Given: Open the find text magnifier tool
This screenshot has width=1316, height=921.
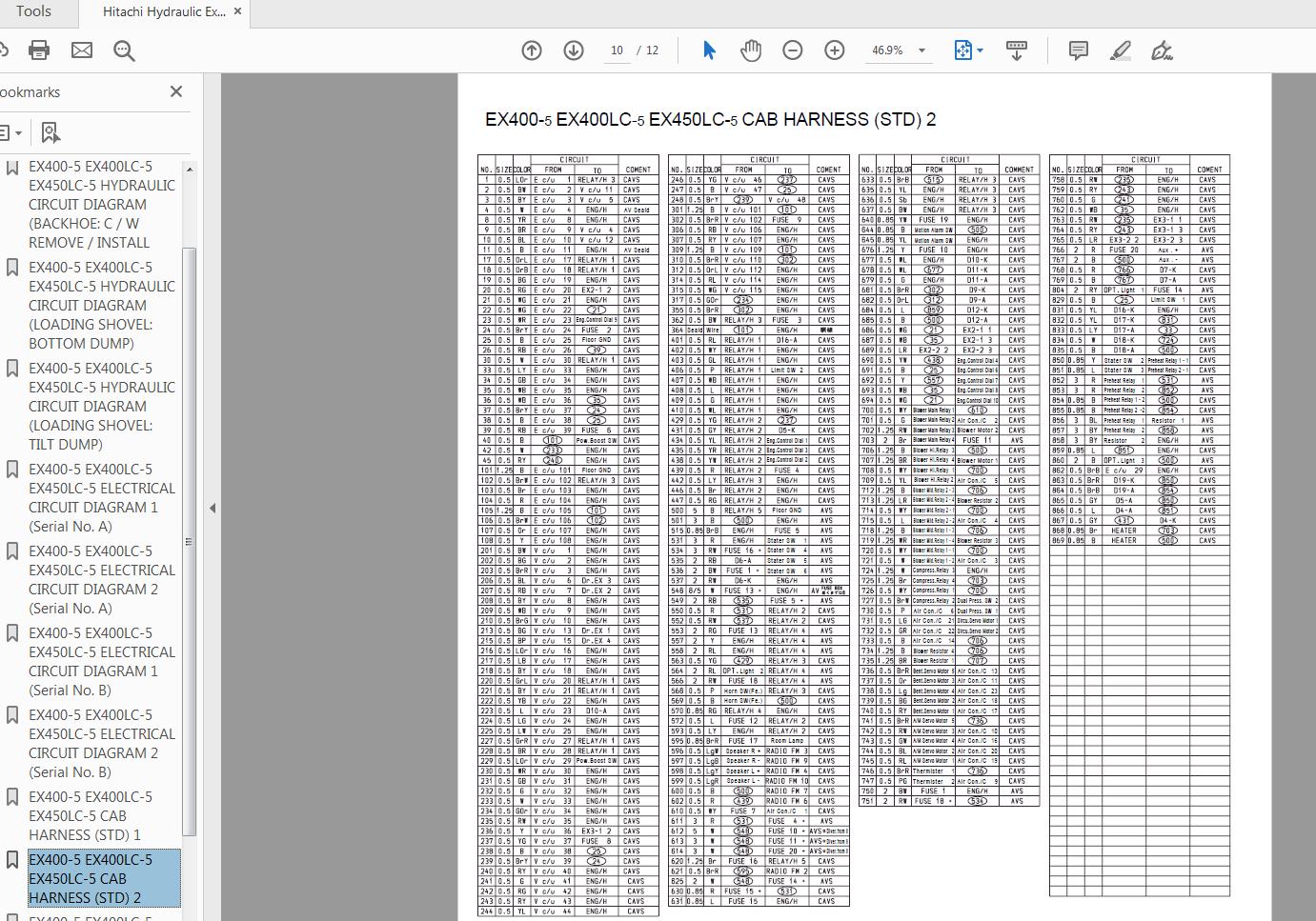Looking at the screenshot, I should click(124, 50).
